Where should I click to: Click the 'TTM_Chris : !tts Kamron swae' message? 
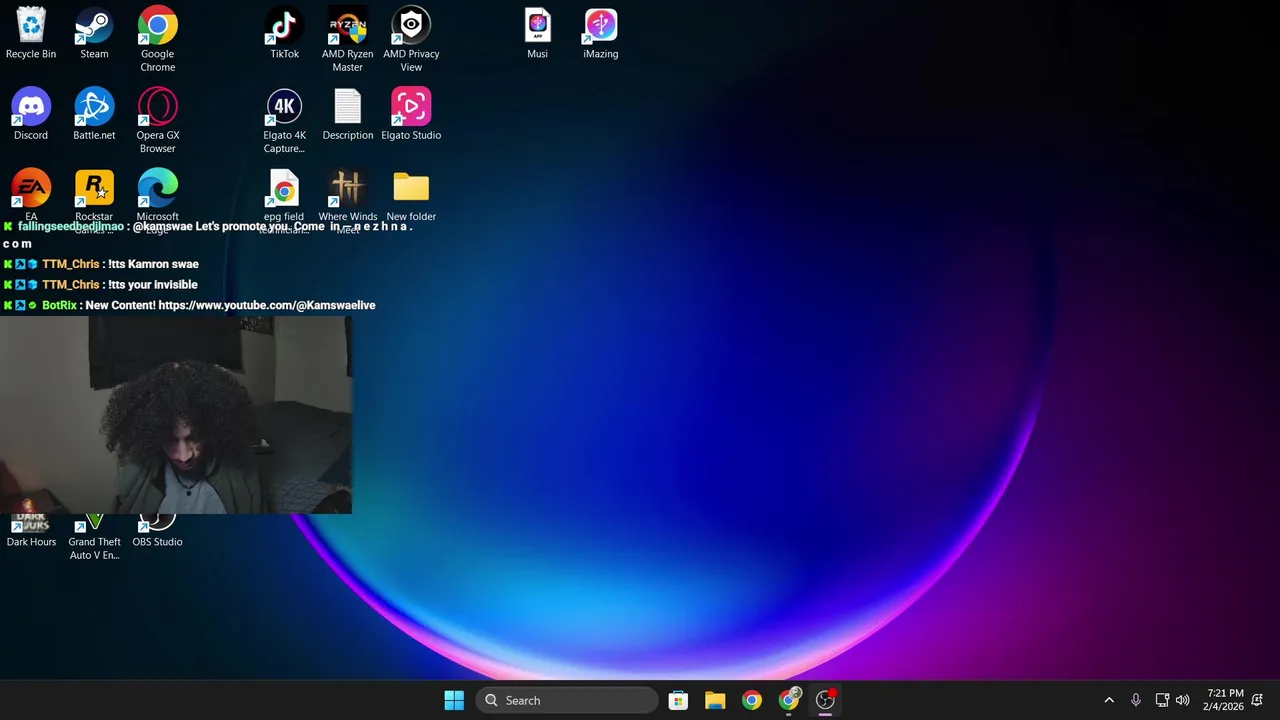click(x=102, y=264)
